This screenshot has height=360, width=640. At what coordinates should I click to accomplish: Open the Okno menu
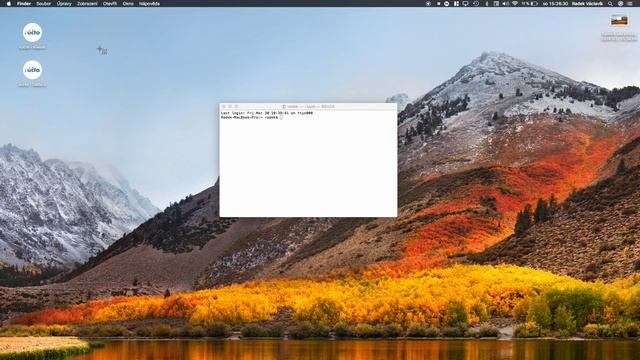pos(128,4)
